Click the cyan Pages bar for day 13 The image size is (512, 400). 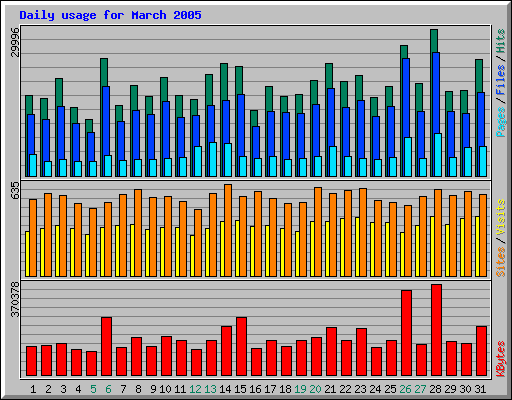pos(213,159)
